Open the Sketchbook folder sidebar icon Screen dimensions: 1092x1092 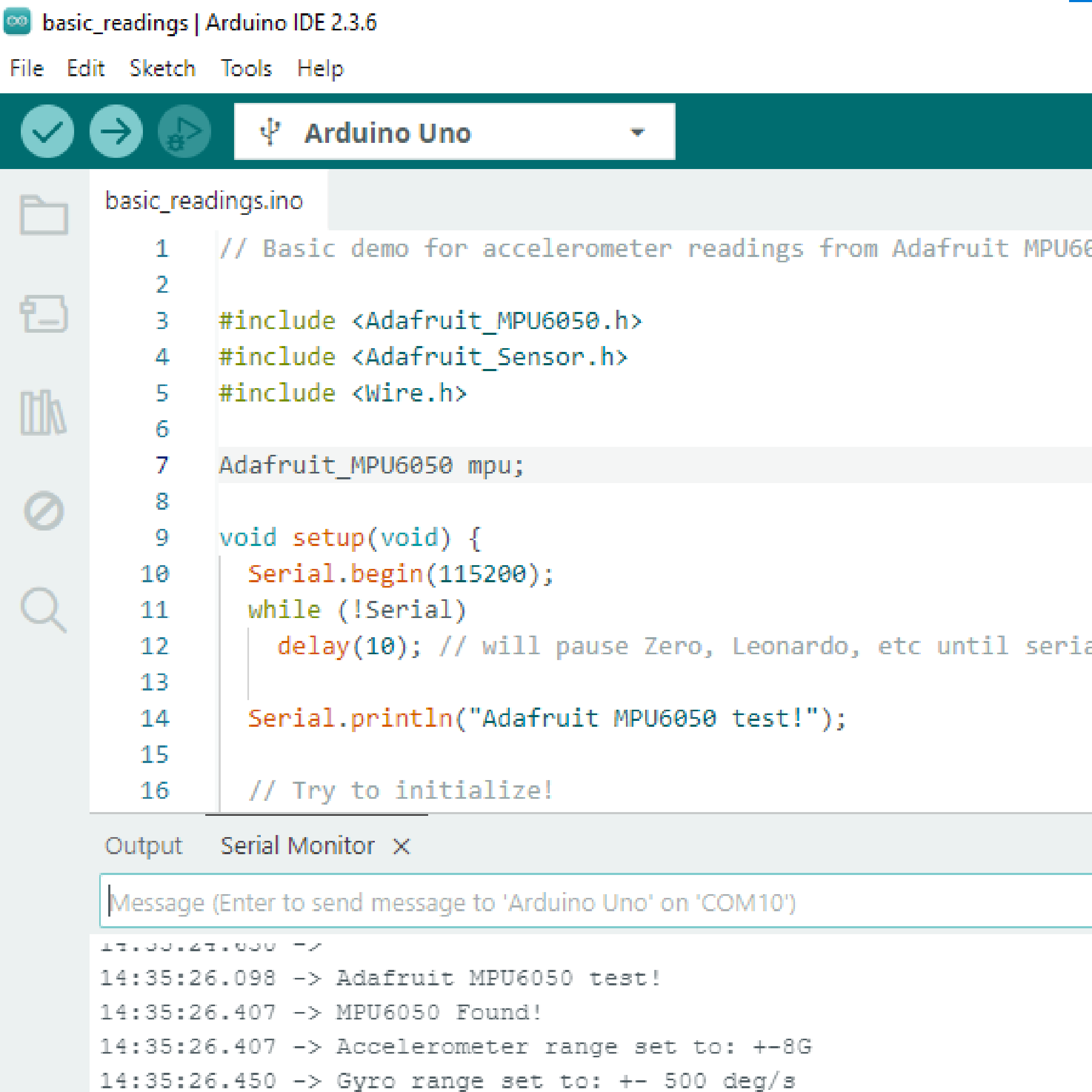pos(44,215)
